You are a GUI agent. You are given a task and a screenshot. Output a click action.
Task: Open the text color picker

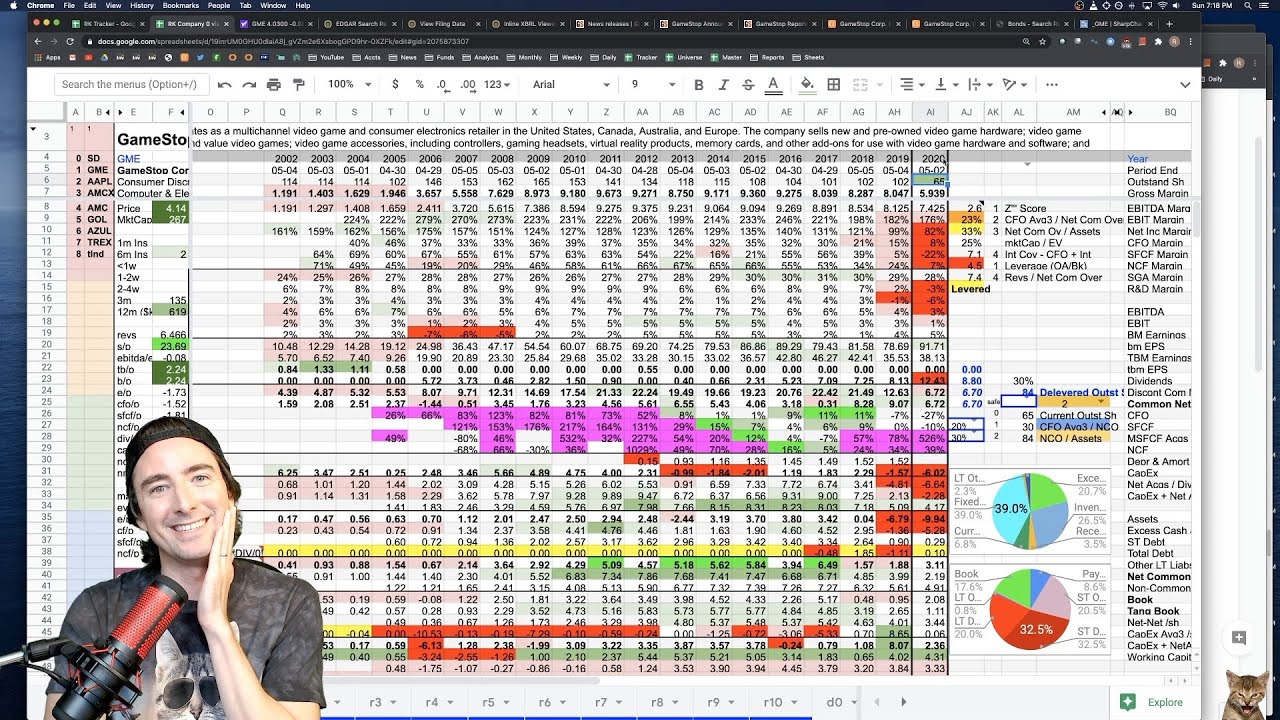coord(772,85)
